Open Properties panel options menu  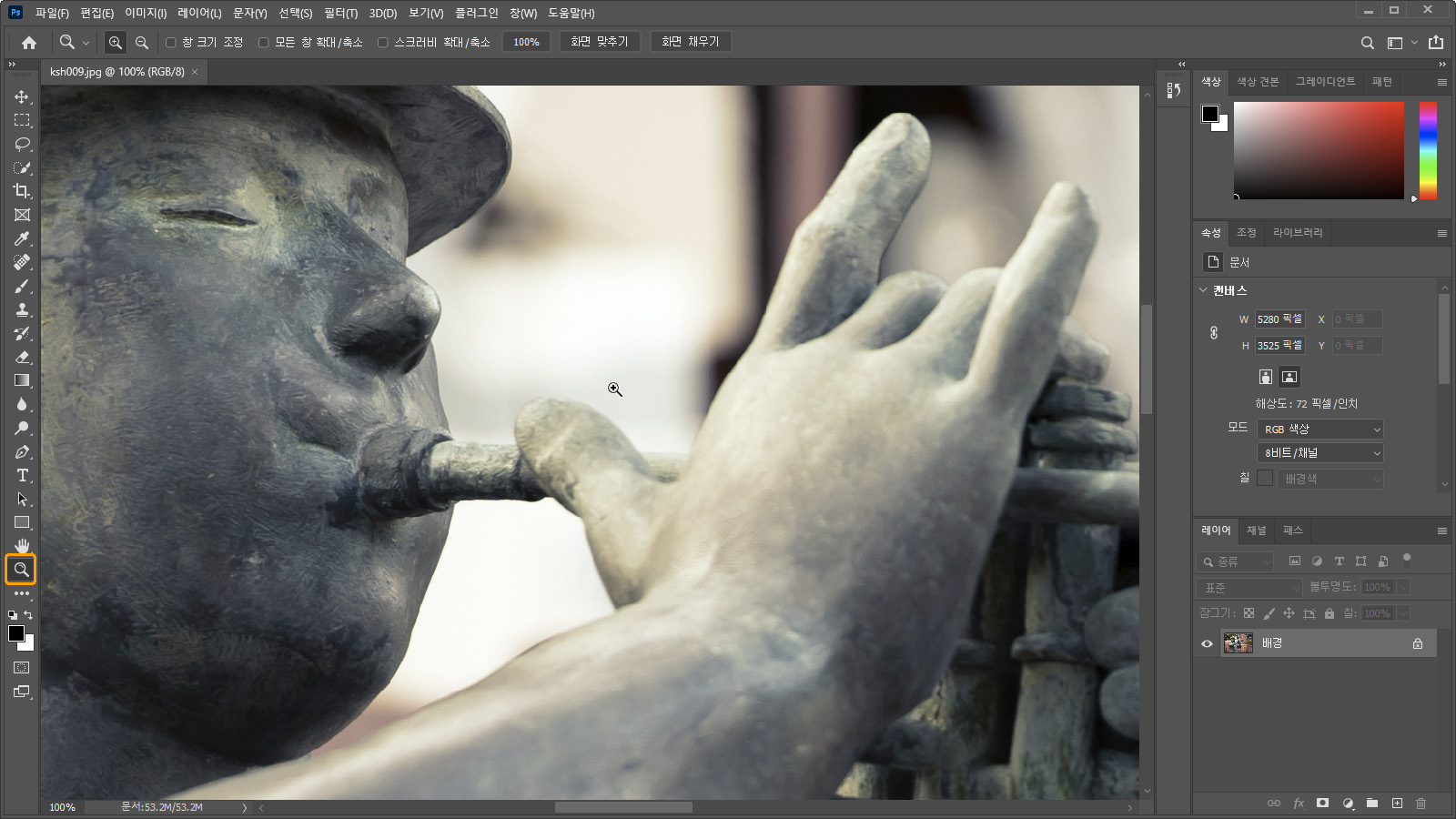tap(1442, 233)
